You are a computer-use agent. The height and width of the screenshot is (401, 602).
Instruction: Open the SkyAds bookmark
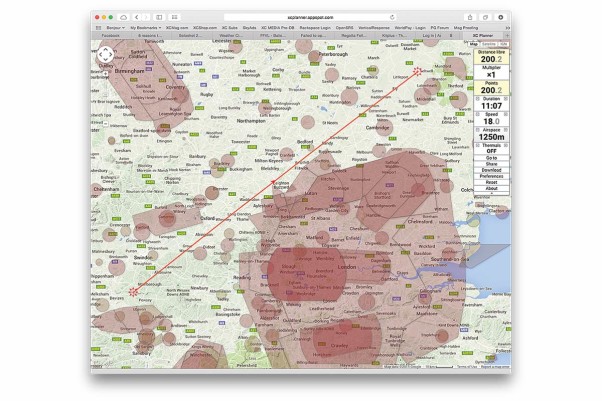point(249,28)
